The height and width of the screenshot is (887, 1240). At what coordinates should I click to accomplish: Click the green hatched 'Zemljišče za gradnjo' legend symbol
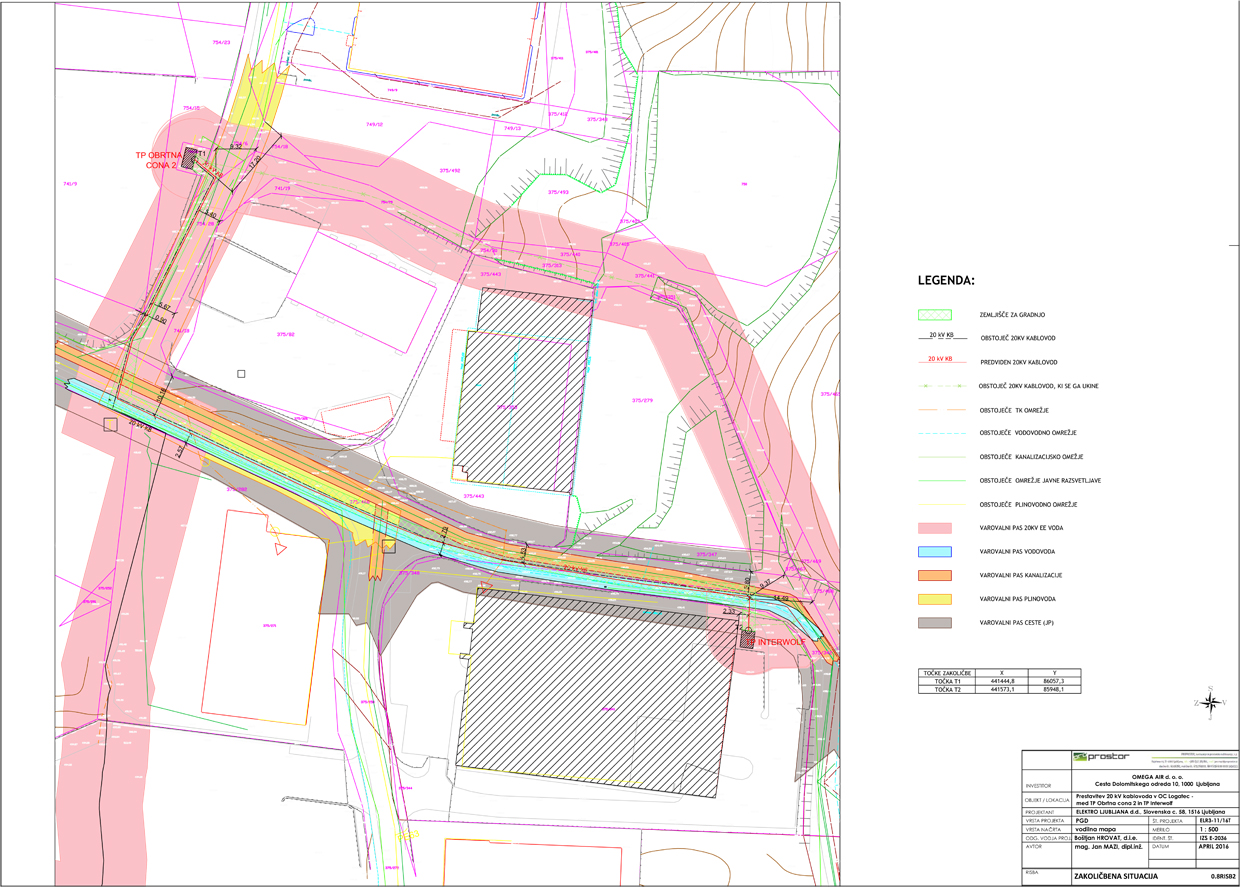(x=935, y=314)
